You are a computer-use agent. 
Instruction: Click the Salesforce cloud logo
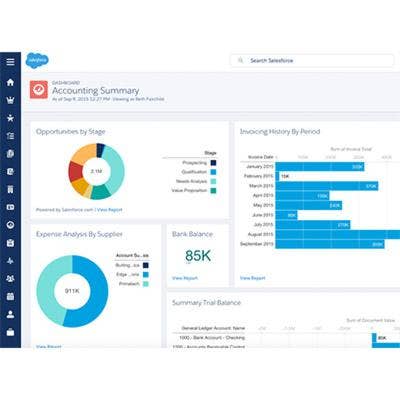(37, 60)
